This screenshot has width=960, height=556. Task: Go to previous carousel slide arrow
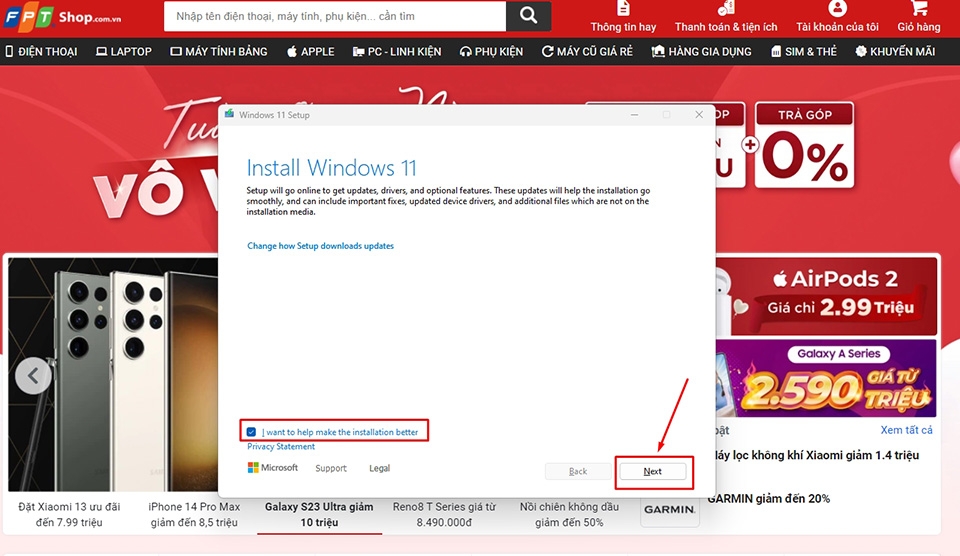click(x=33, y=375)
